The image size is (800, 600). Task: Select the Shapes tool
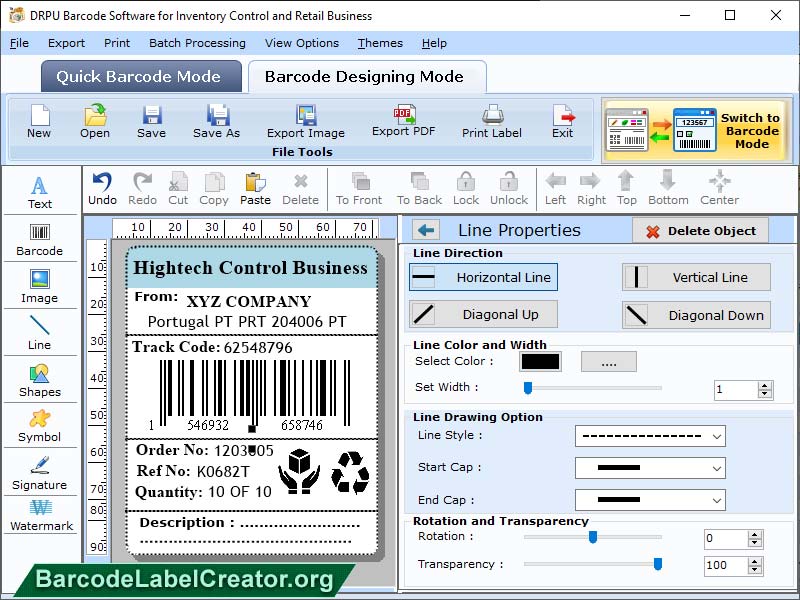[40, 382]
